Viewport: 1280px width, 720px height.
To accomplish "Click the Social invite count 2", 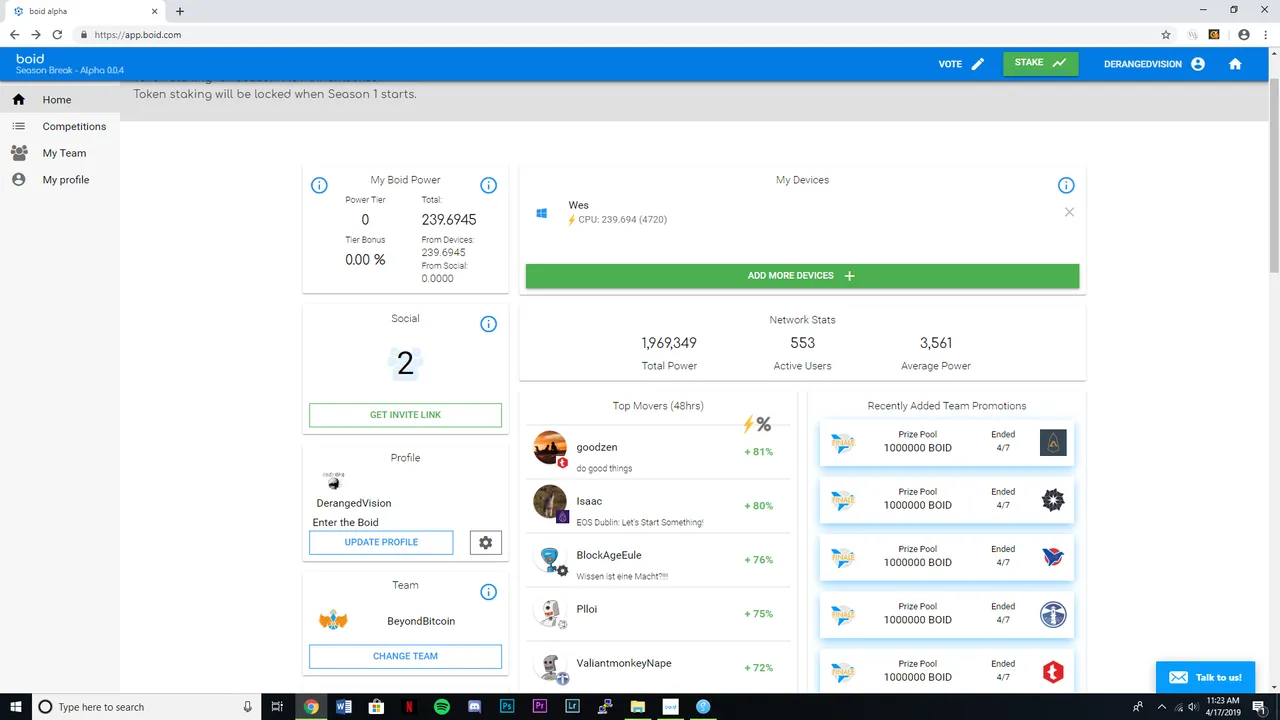I will [x=405, y=364].
